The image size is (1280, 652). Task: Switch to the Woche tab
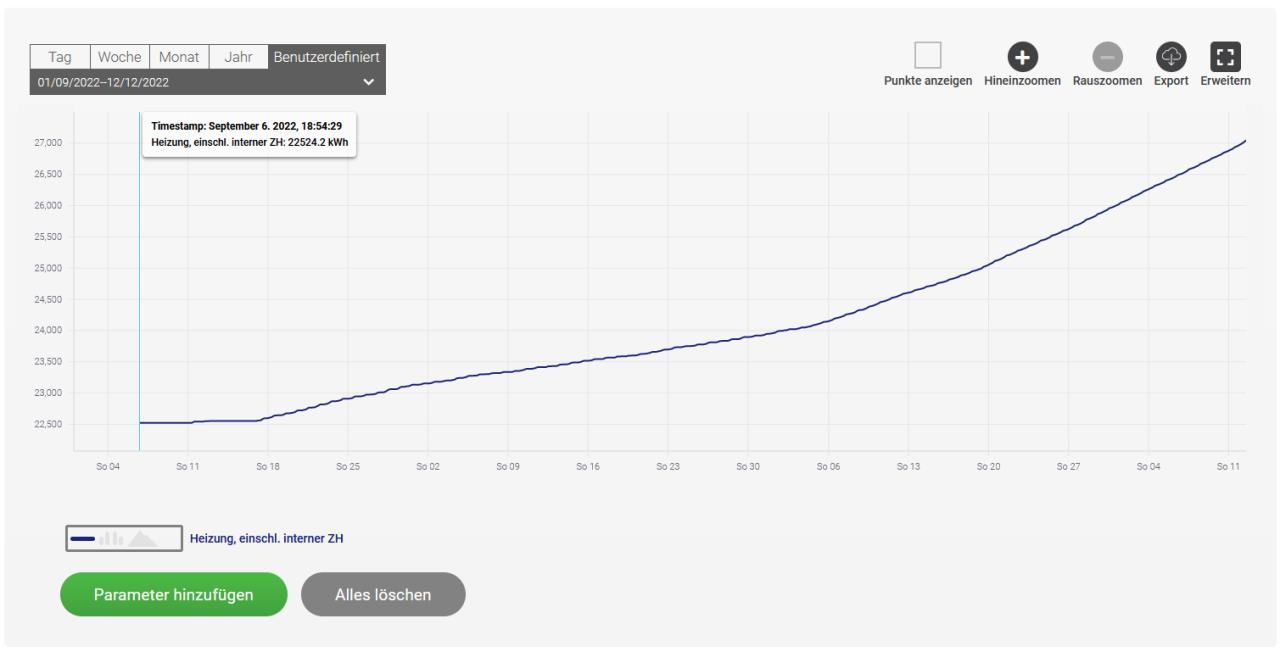[x=121, y=57]
